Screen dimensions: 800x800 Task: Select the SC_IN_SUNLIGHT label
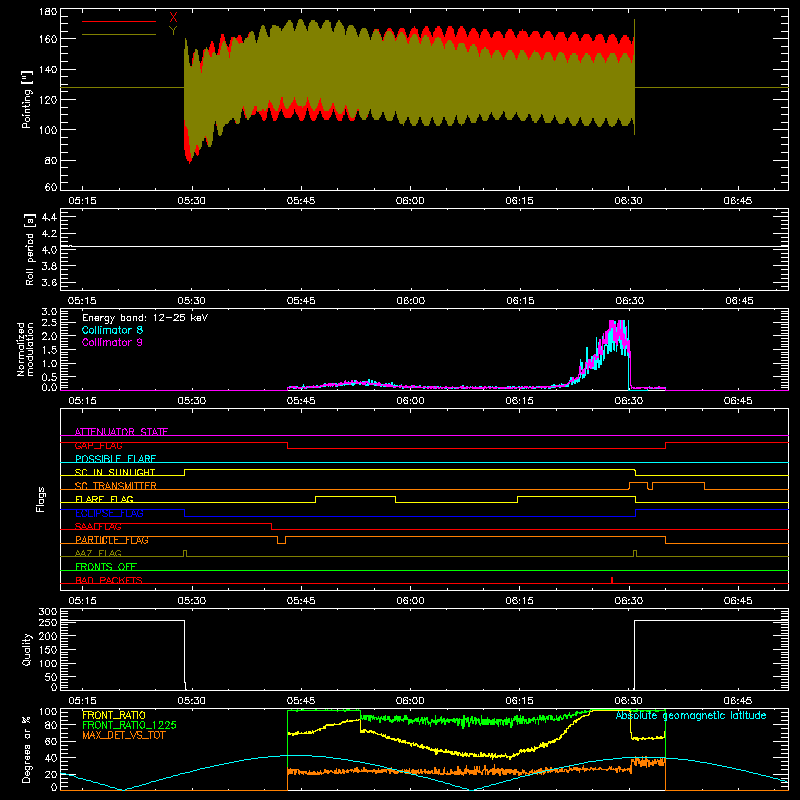point(115,472)
